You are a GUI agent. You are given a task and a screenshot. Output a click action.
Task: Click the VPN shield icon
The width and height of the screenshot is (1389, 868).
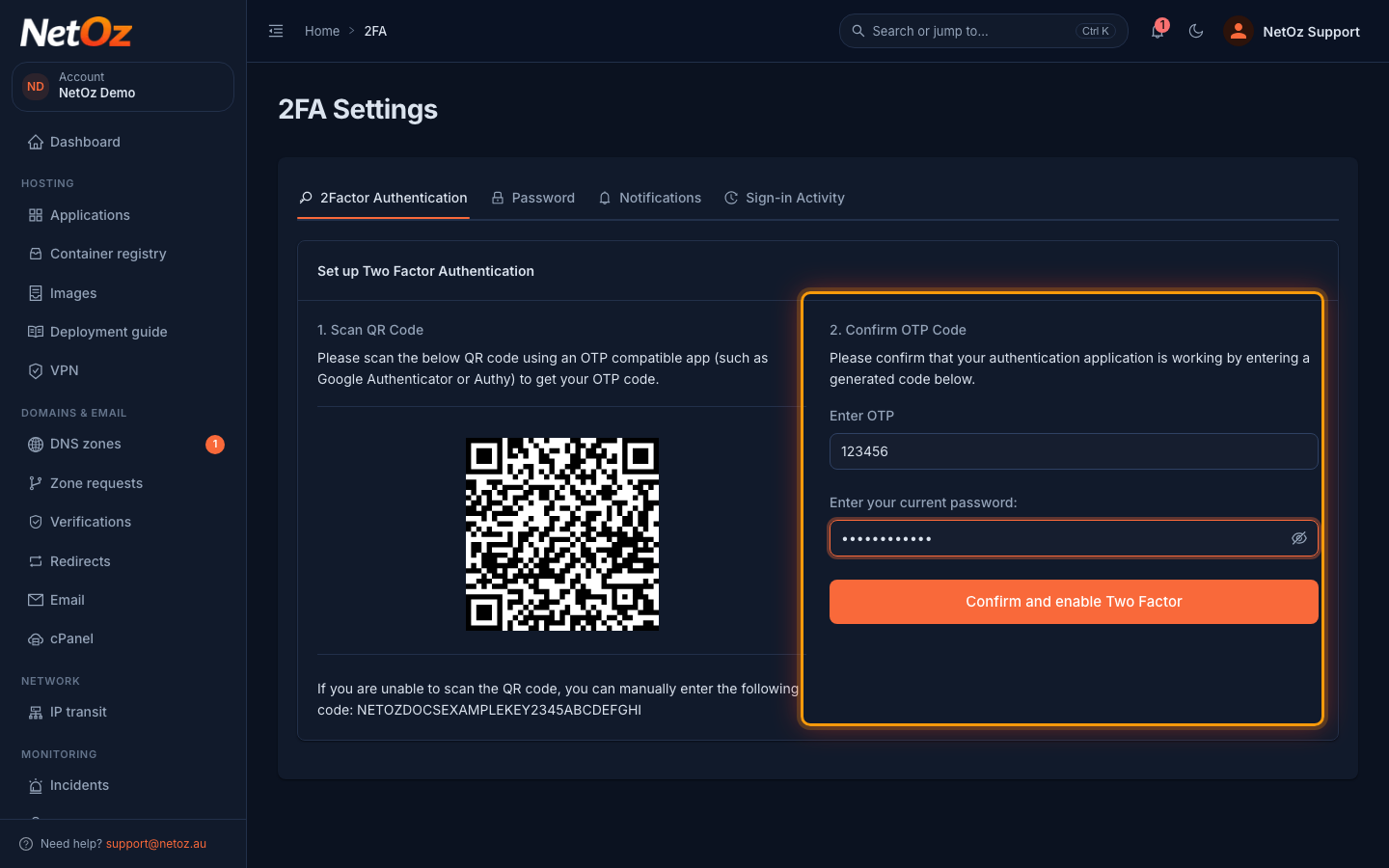[36, 370]
